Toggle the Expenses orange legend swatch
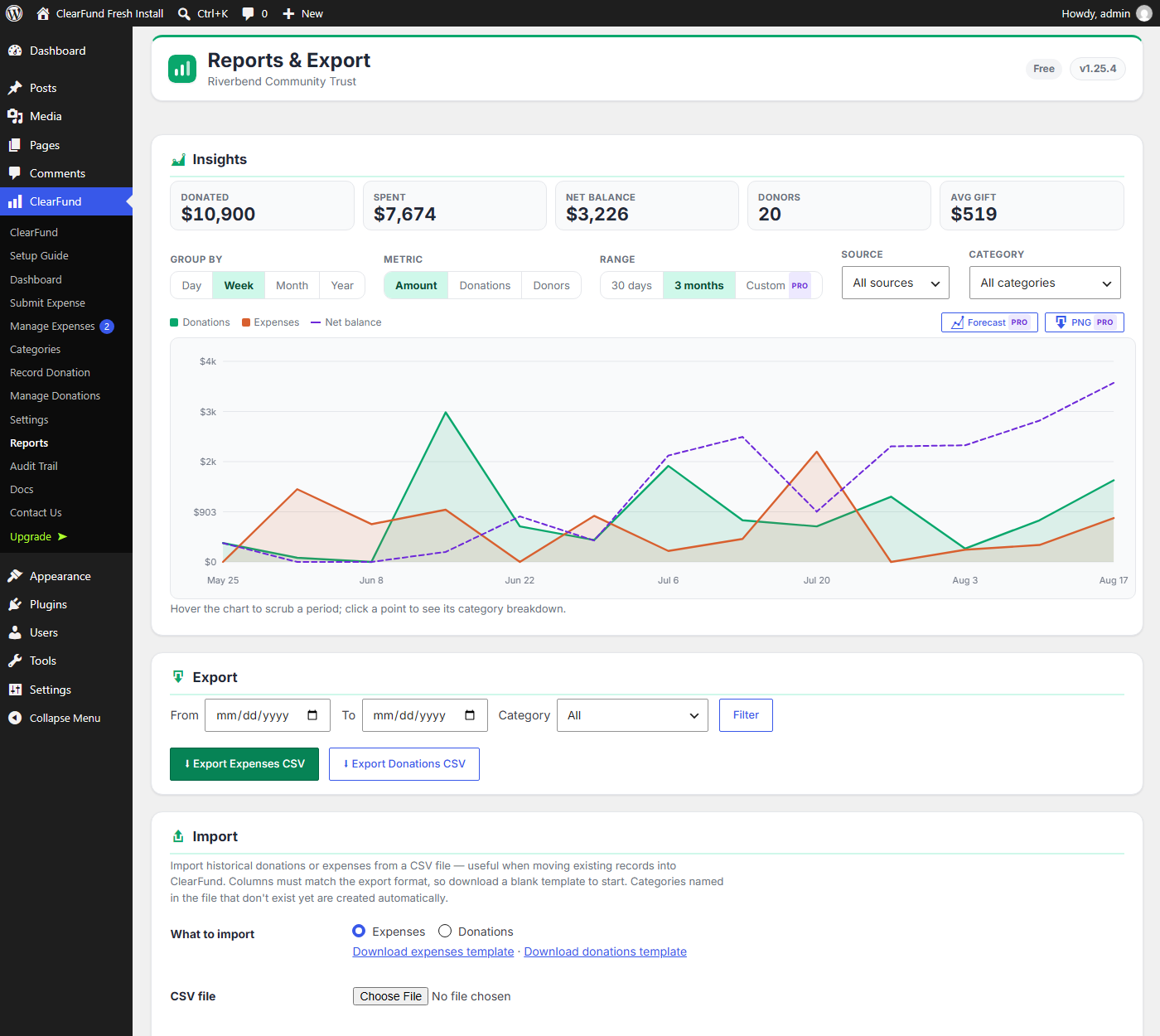Screen dimensions: 1160x1036 pyautogui.click(x=246, y=322)
